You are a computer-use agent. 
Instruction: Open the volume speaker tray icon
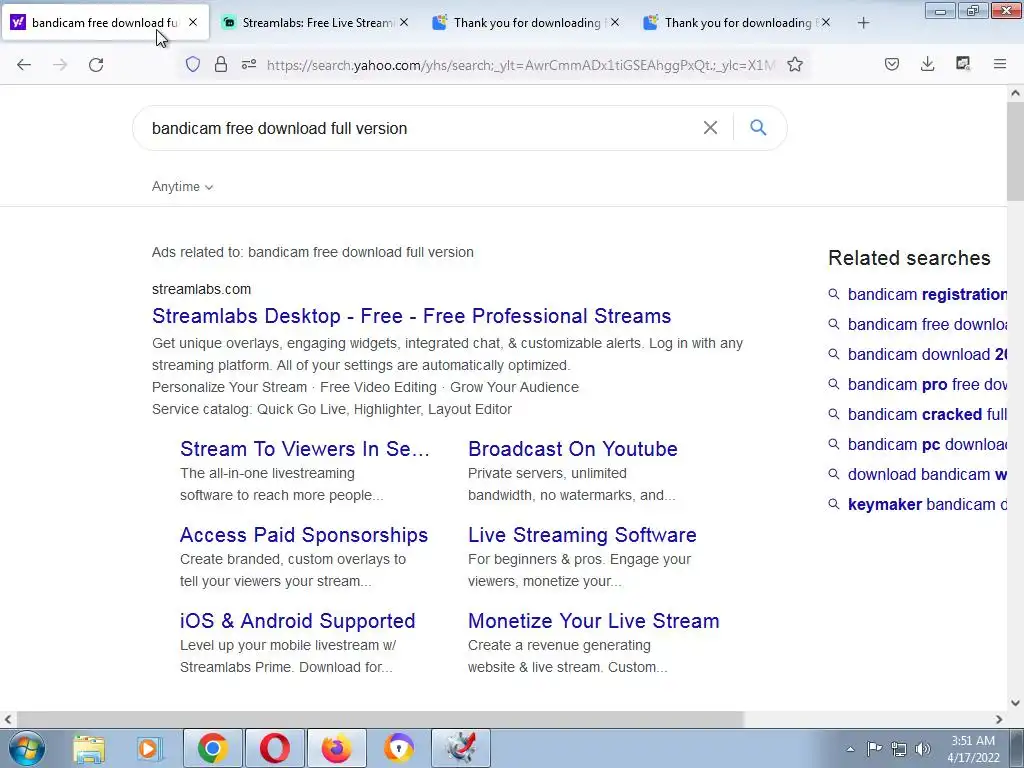pos(923,749)
